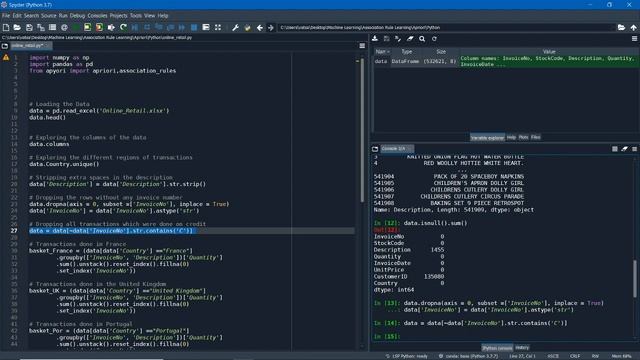Go back to previous cursor position
The width and height of the screenshot is (640, 360).
tap(260, 27)
